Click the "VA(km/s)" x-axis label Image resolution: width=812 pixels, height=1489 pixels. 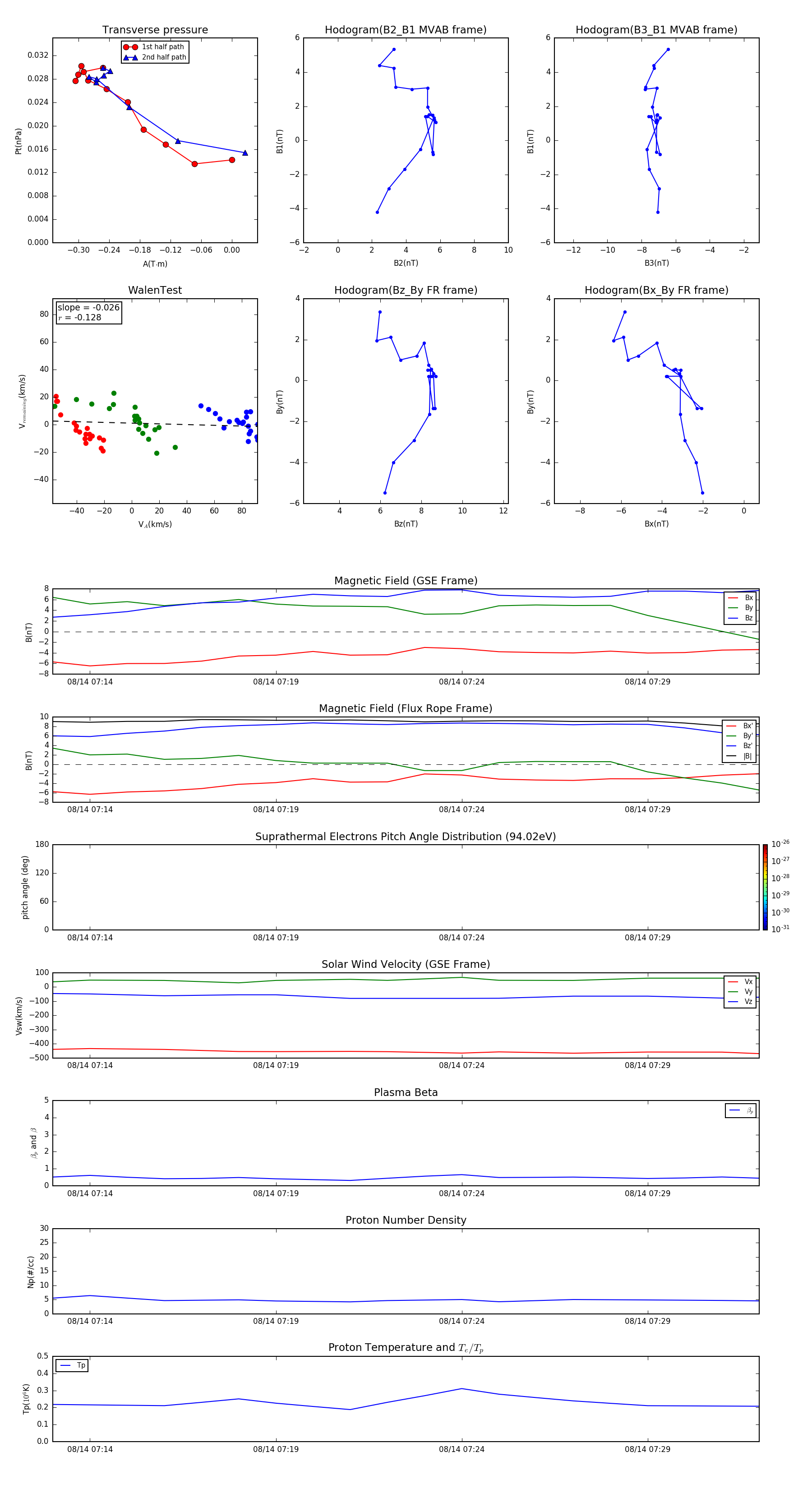click(x=155, y=525)
